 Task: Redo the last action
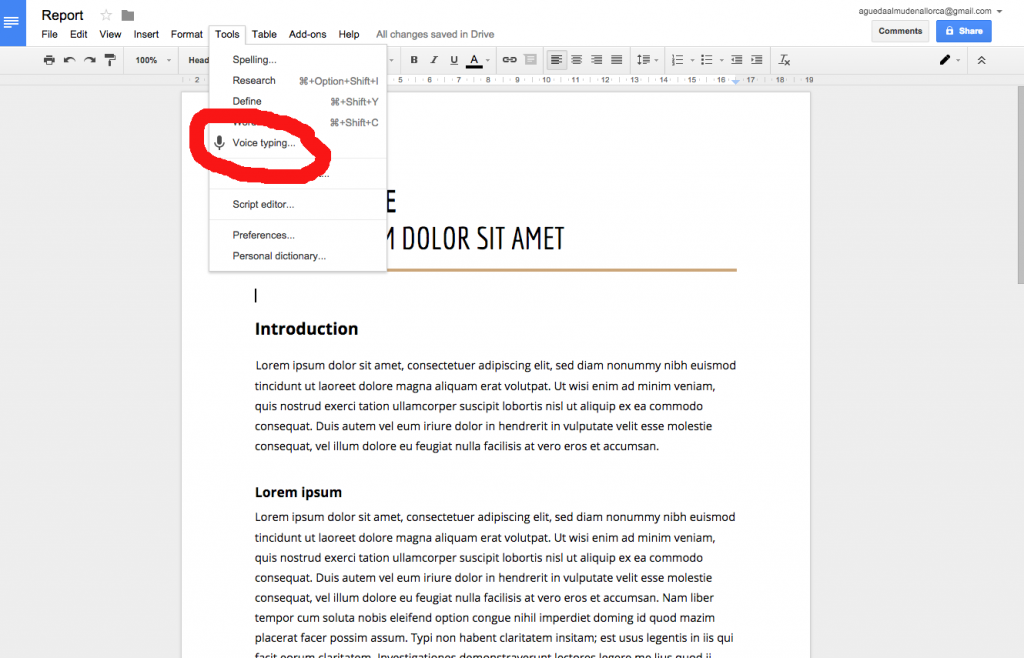point(89,59)
